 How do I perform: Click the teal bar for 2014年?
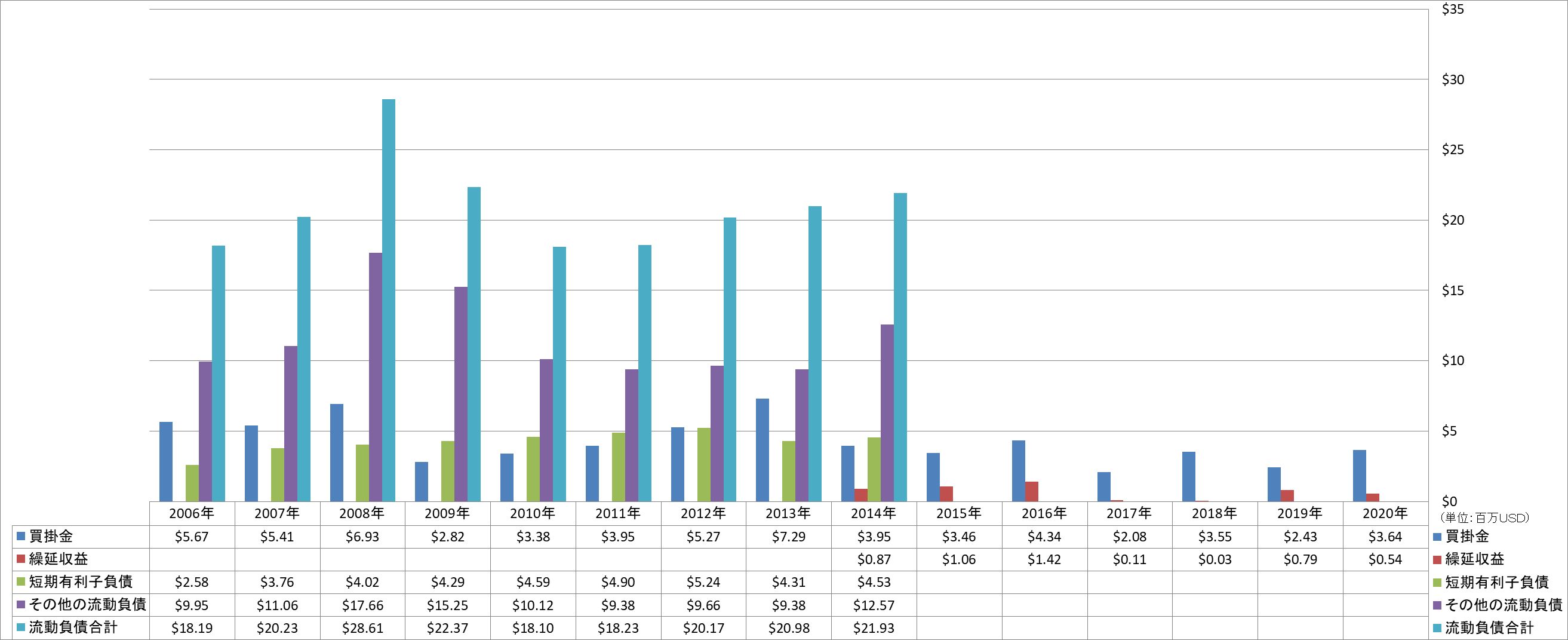point(900,348)
